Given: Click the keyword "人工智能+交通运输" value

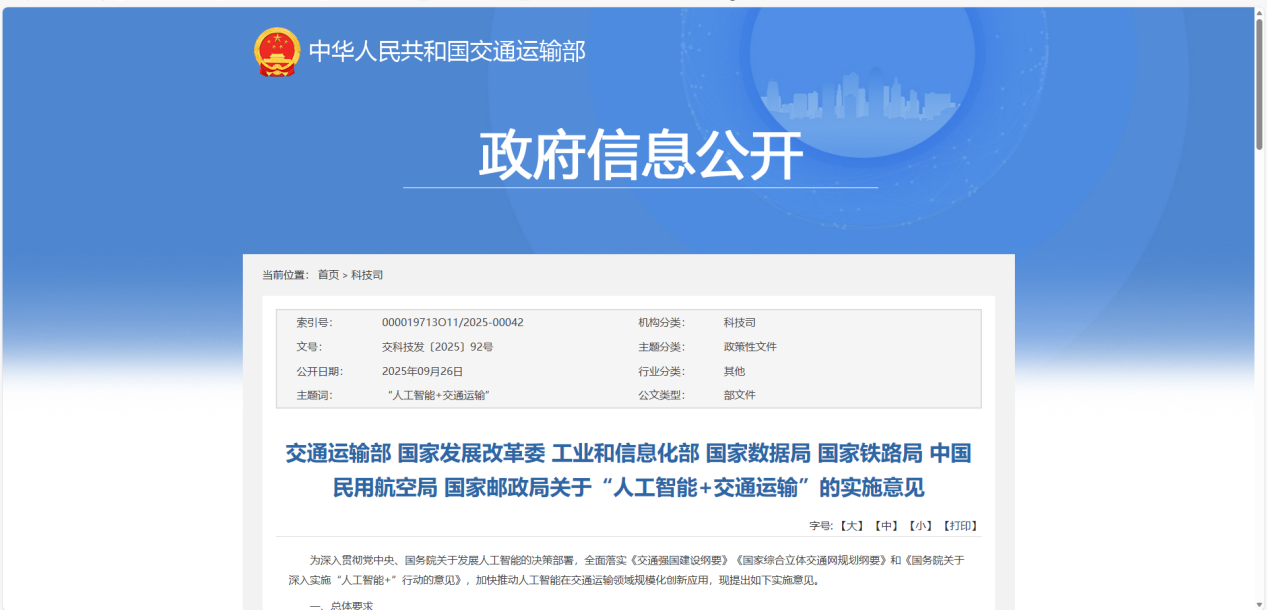Looking at the screenshot, I should tap(437, 395).
